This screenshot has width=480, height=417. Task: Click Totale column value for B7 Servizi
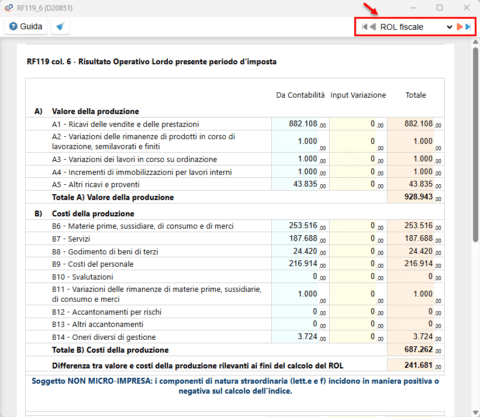coord(418,238)
